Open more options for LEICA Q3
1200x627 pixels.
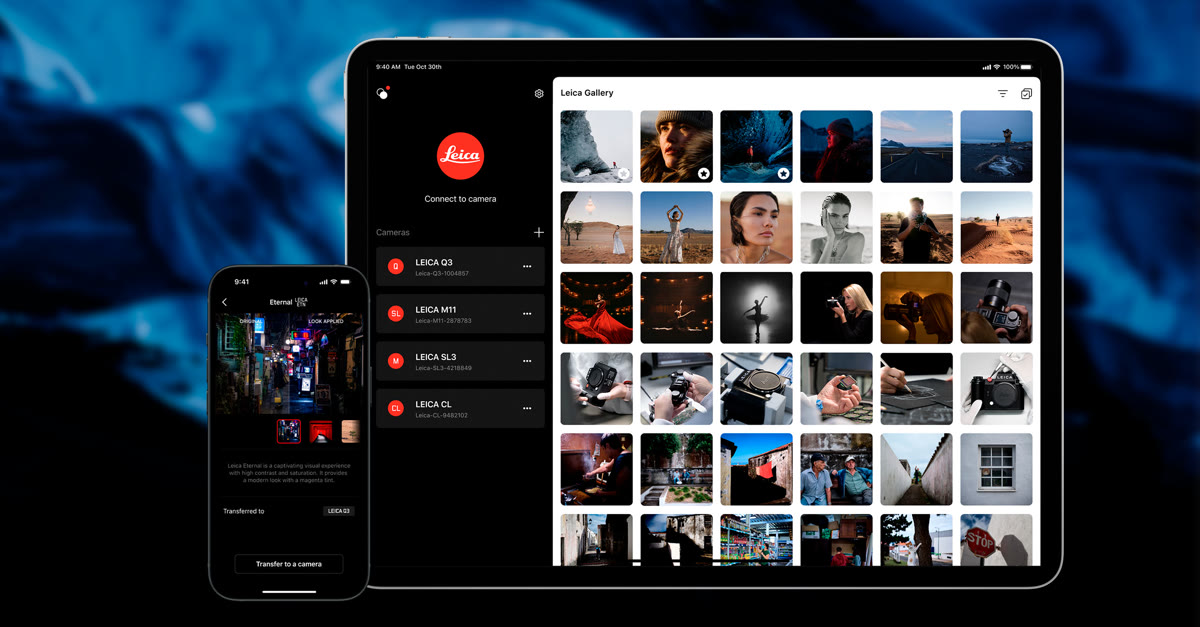(x=527, y=267)
